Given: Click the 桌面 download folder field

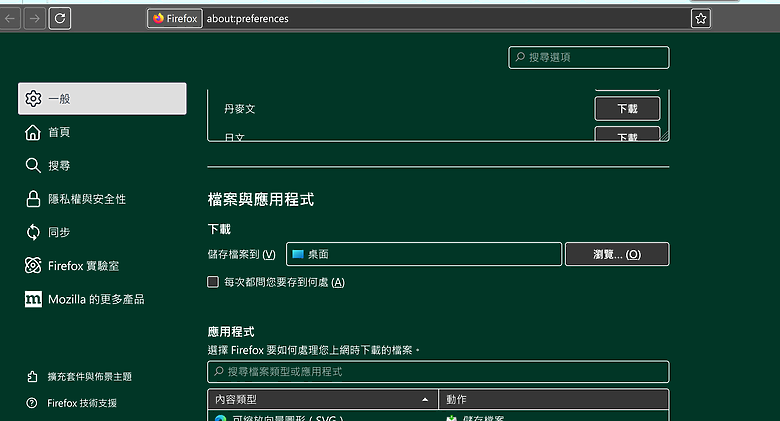Looking at the screenshot, I should point(424,254).
